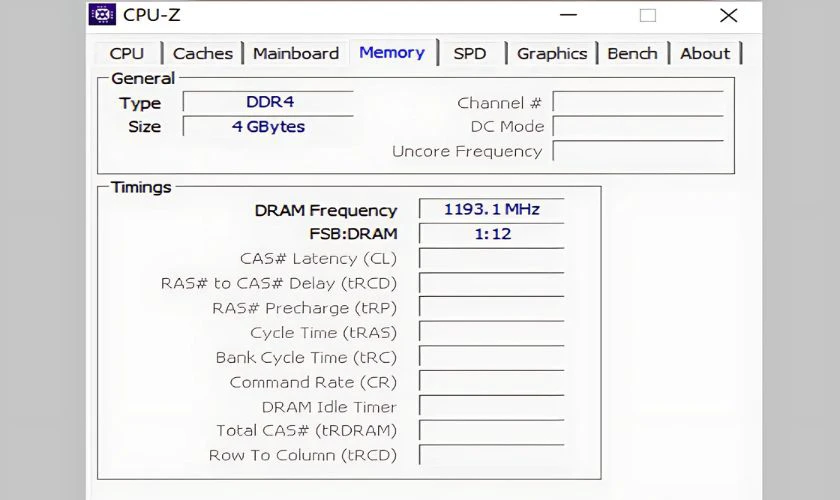Click the empty Uncore Frequency field
This screenshot has height=500, width=840.
click(638, 151)
